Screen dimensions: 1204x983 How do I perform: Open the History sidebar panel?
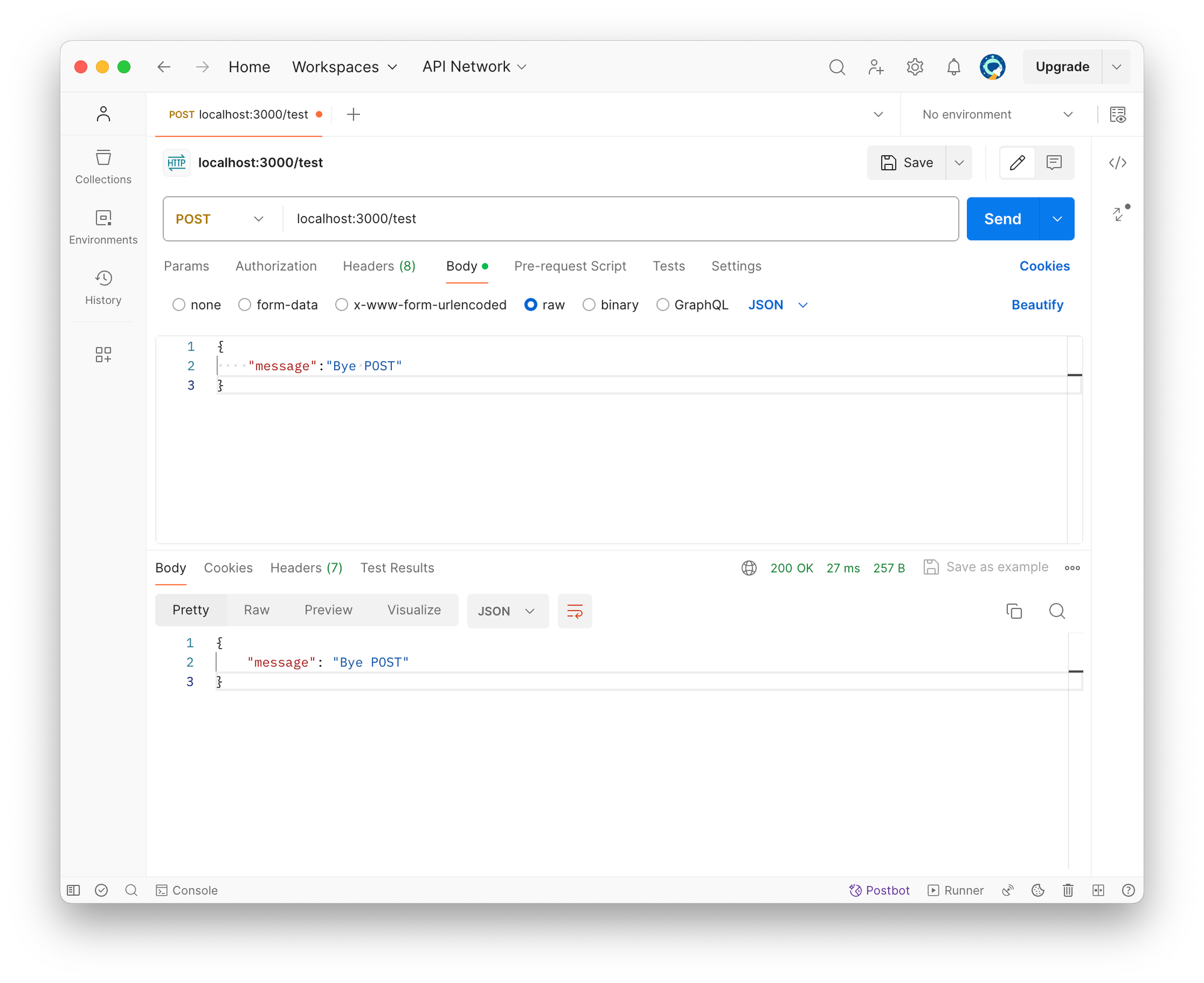tap(104, 287)
